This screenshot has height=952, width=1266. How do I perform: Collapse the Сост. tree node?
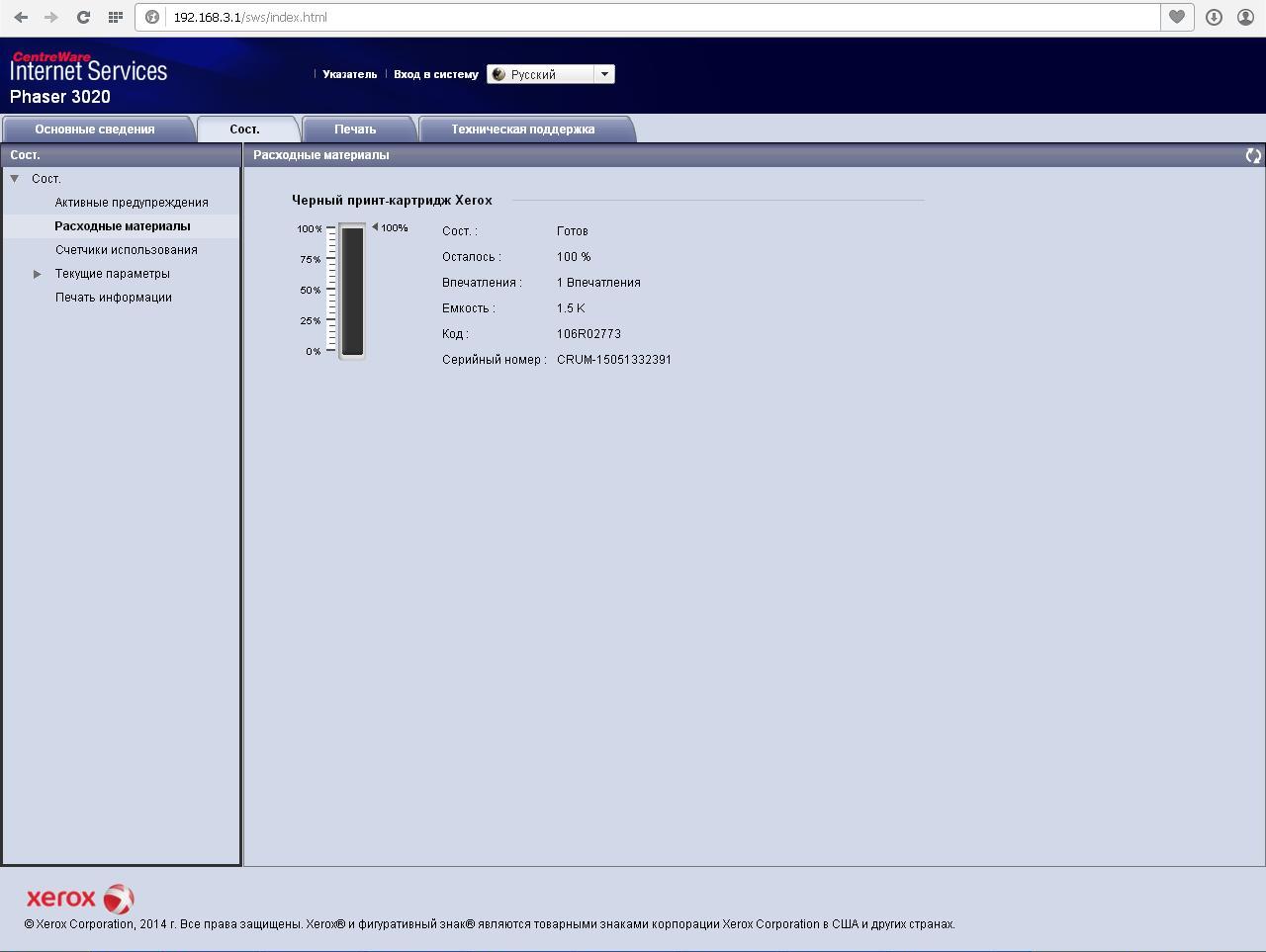[15, 179]
